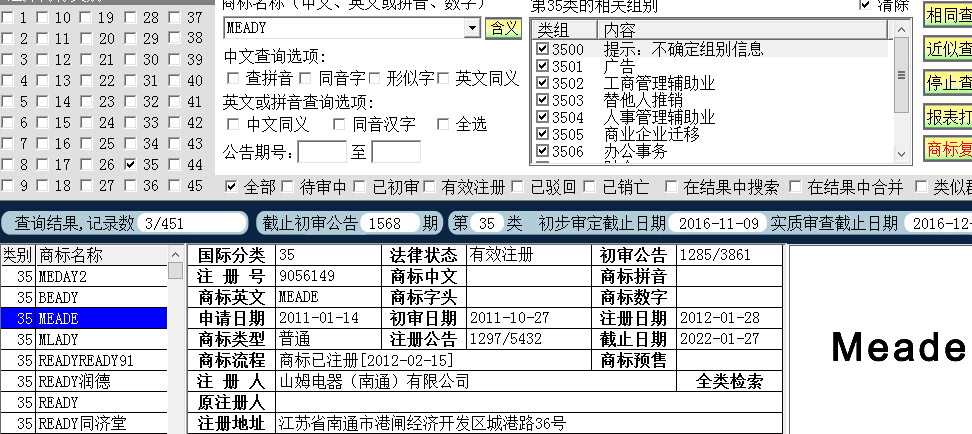Click the ending 公告期号 field

coord(396,152)
